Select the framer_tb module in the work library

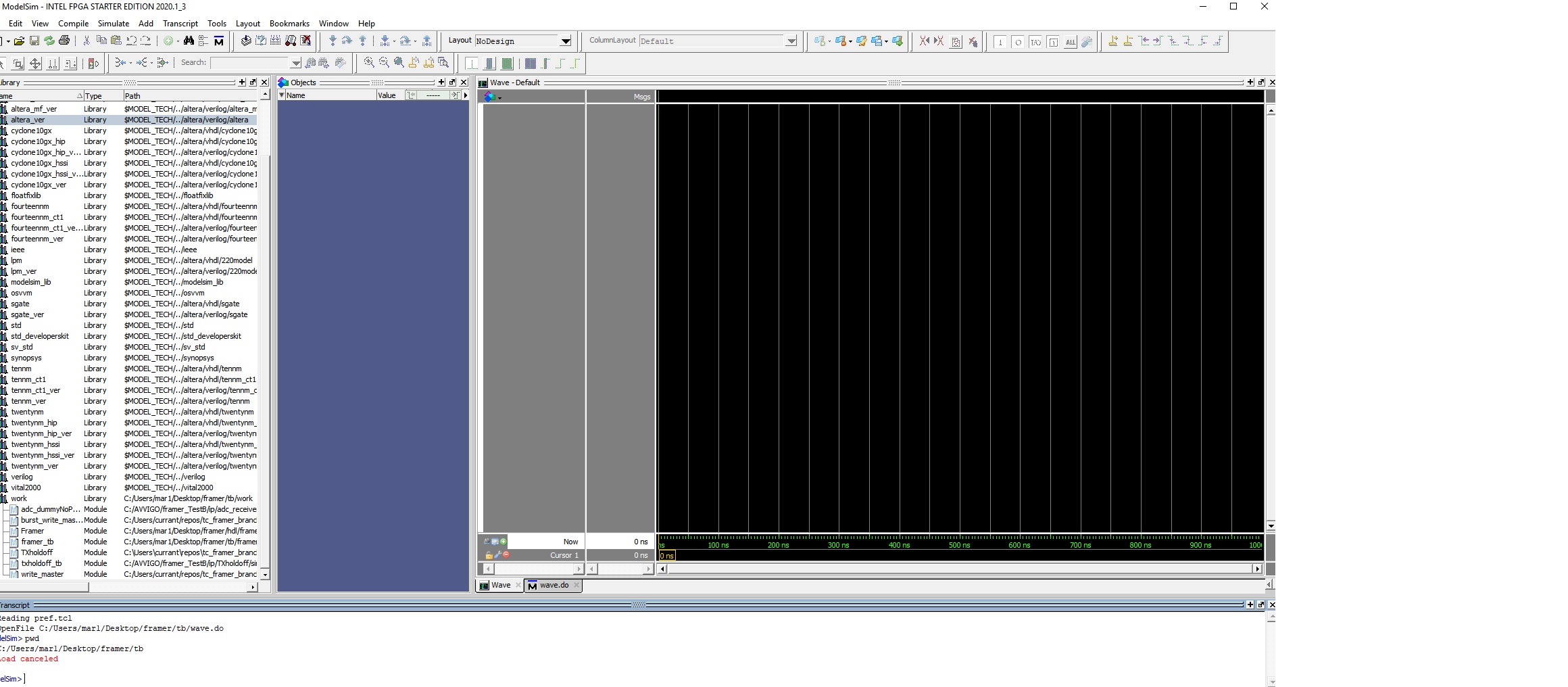[x=37, y=542]
